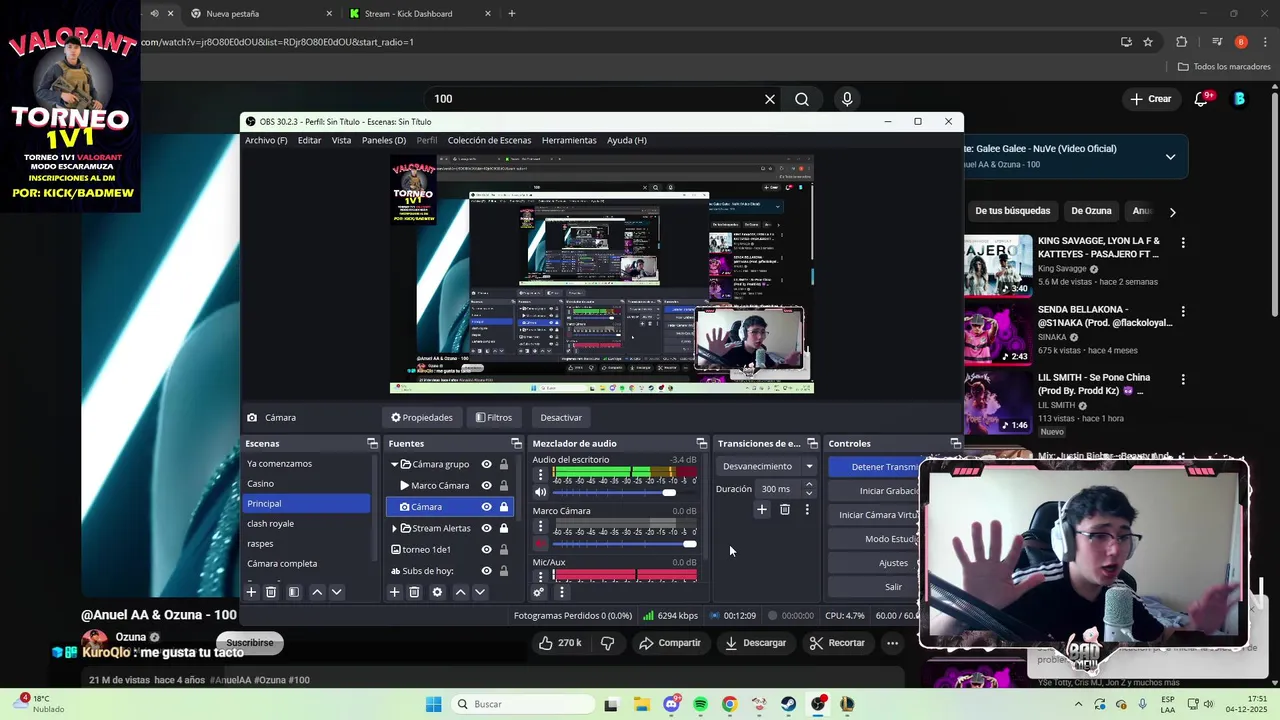Viewport: 1280px width, 720px height.
Task: Add a new source with plus icon in Fuentes
Action: coord(394,592)
